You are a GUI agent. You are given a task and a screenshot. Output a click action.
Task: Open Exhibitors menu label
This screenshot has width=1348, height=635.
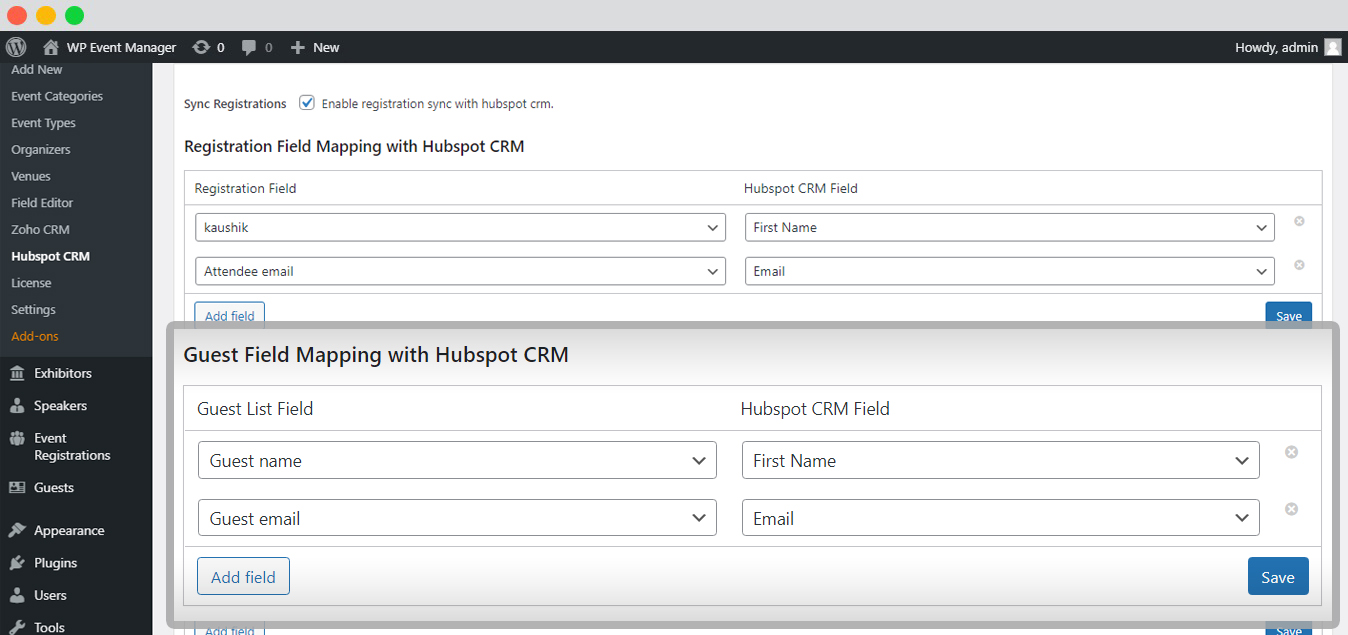click(x=63, y=373)
